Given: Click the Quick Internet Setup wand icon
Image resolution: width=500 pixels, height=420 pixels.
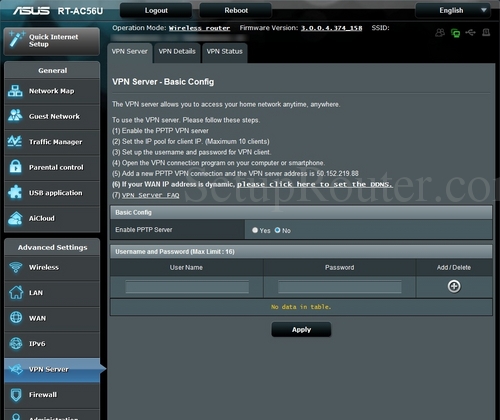Looking at the screenshot, I should (x=16, y=39).
